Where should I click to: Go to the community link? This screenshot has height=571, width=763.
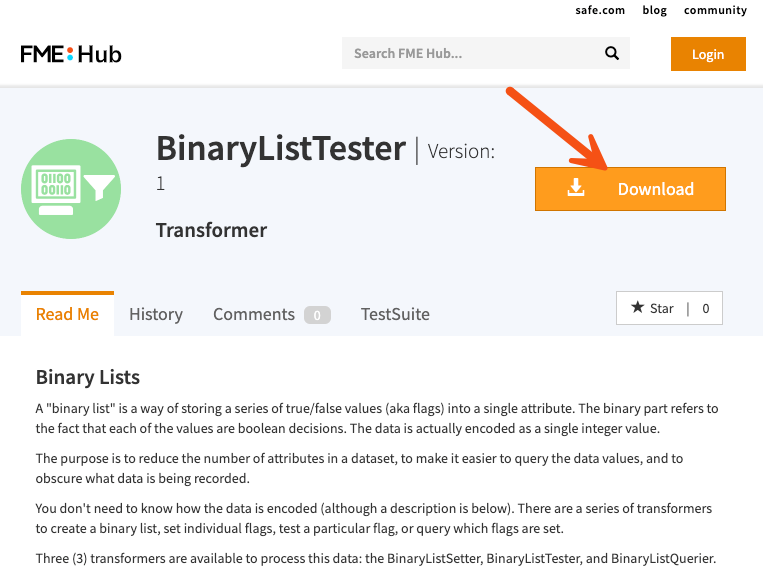click(x=715, y=10)
